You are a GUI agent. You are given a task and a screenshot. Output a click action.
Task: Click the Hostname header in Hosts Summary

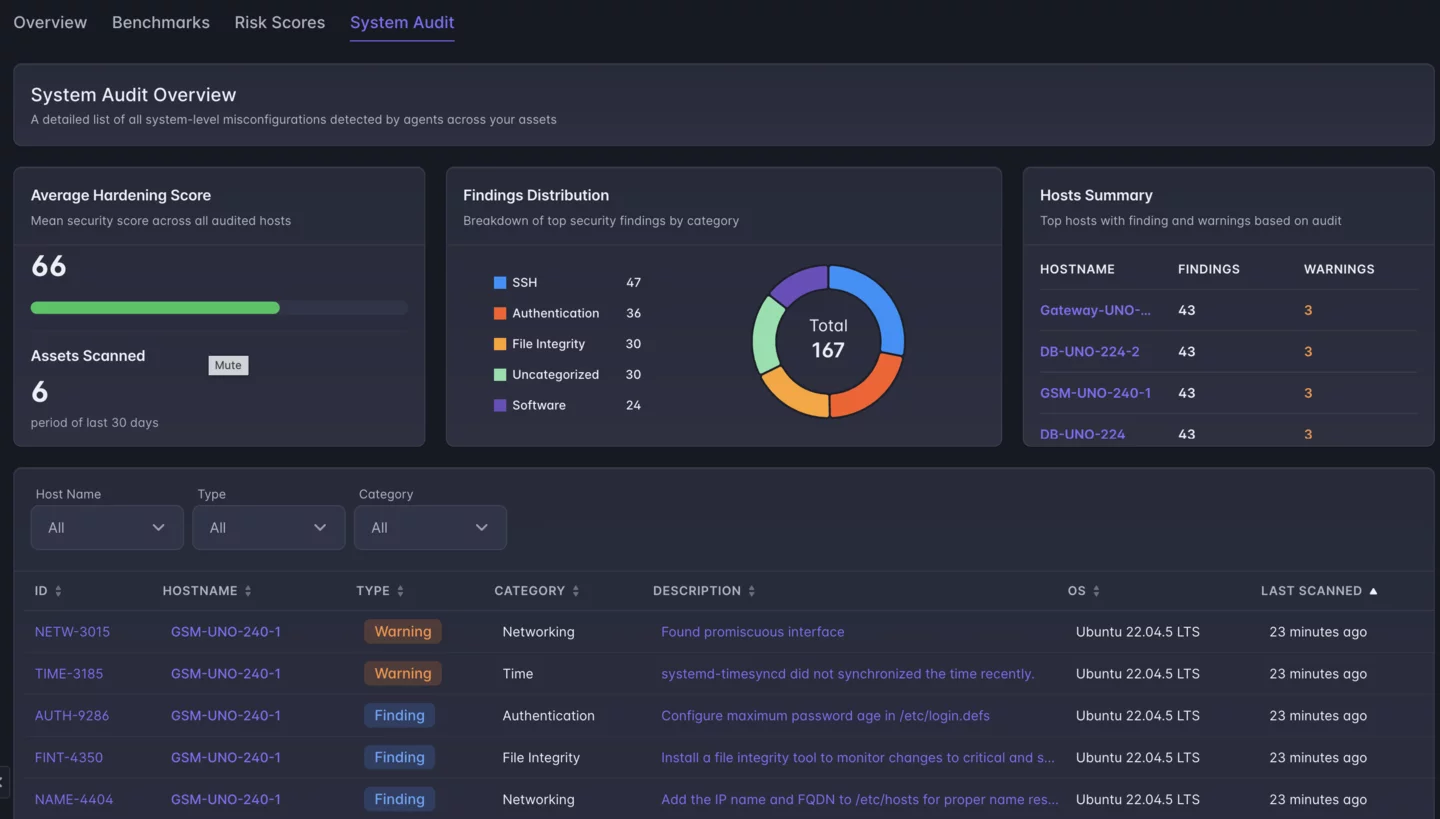pos(1077,269)
